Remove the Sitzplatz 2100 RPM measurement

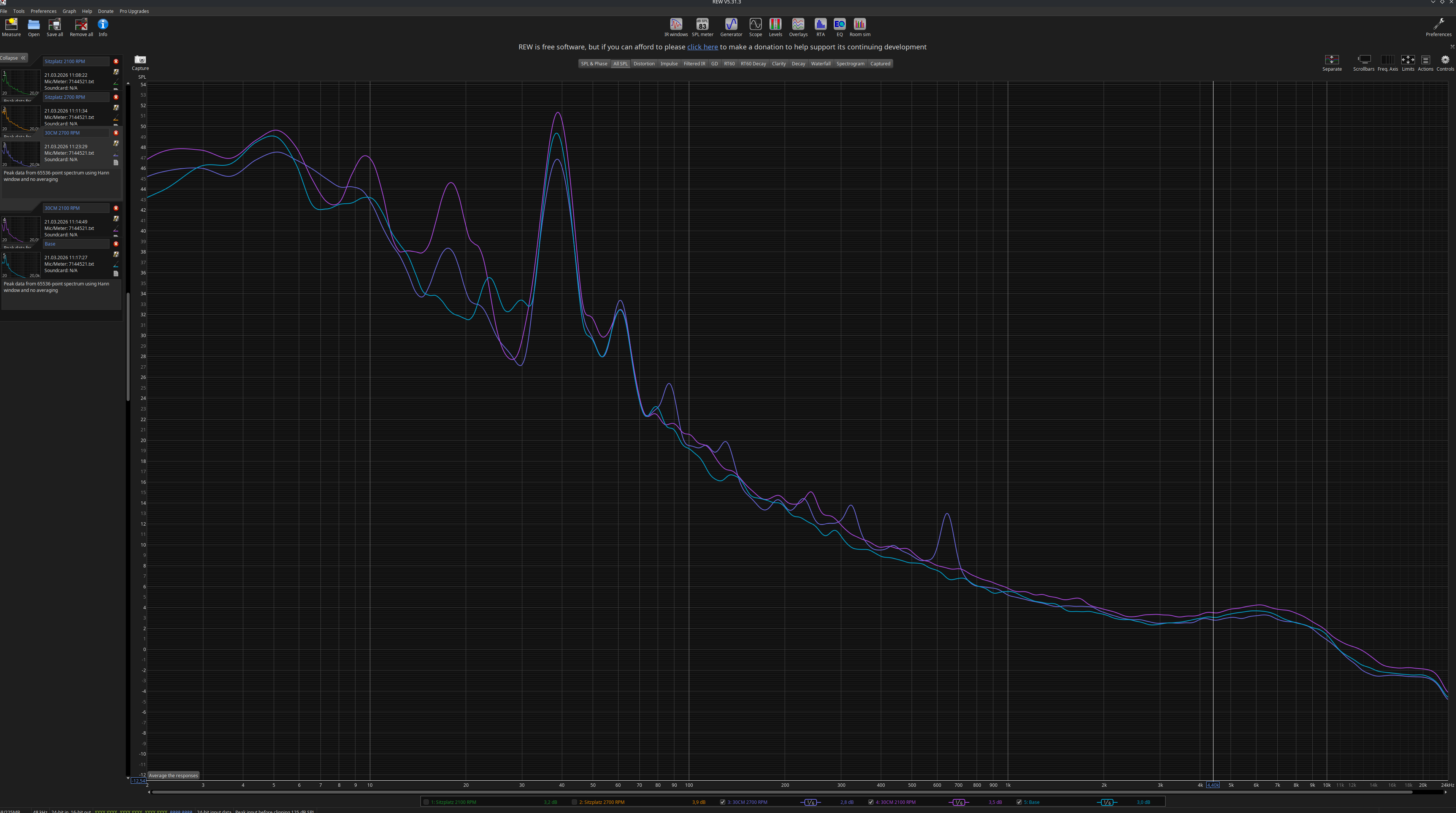point(116,61)
